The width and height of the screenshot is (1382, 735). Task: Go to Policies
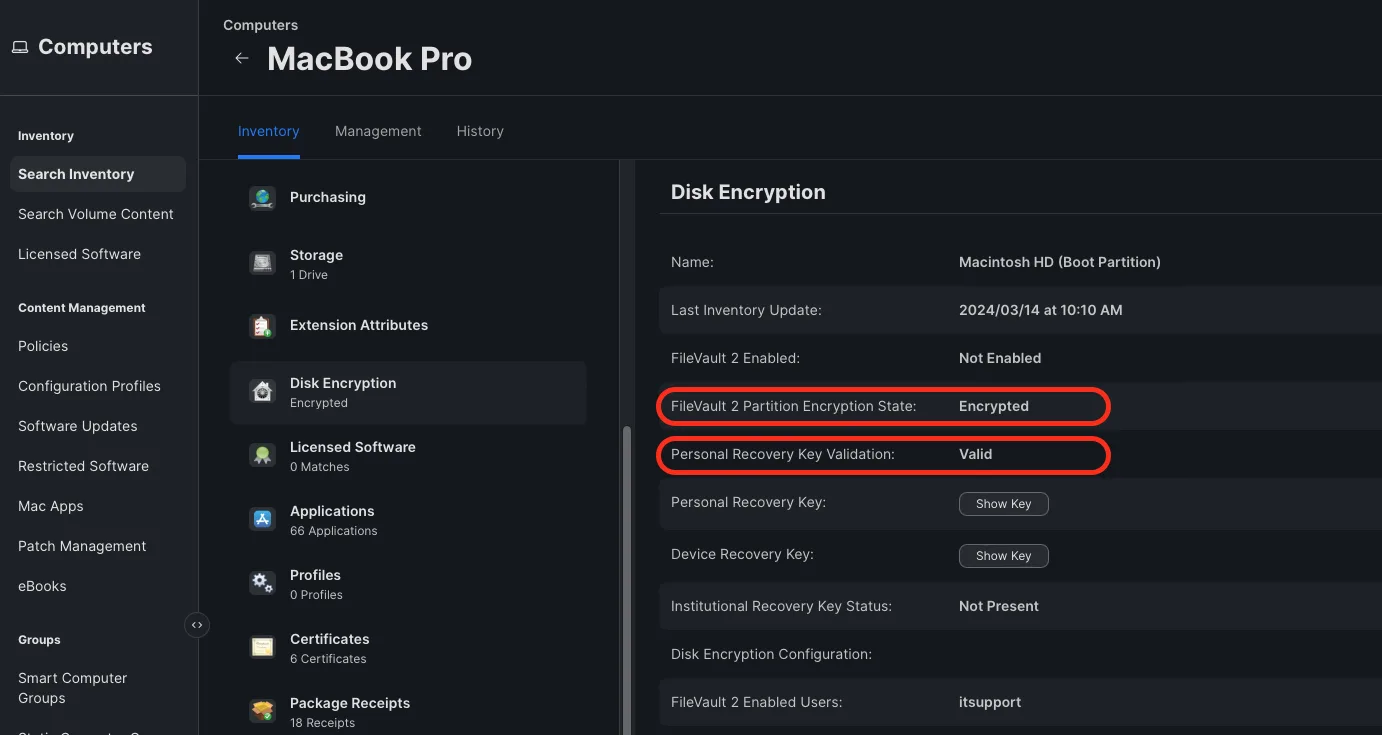(43, 346)
